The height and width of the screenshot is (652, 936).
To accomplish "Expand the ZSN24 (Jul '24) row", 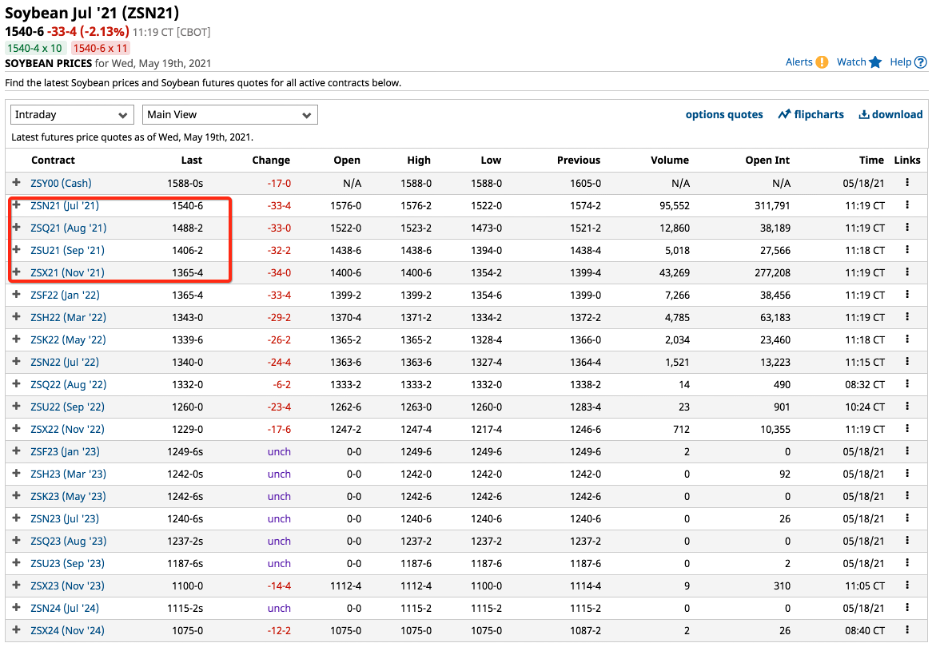I will (17, 608).
